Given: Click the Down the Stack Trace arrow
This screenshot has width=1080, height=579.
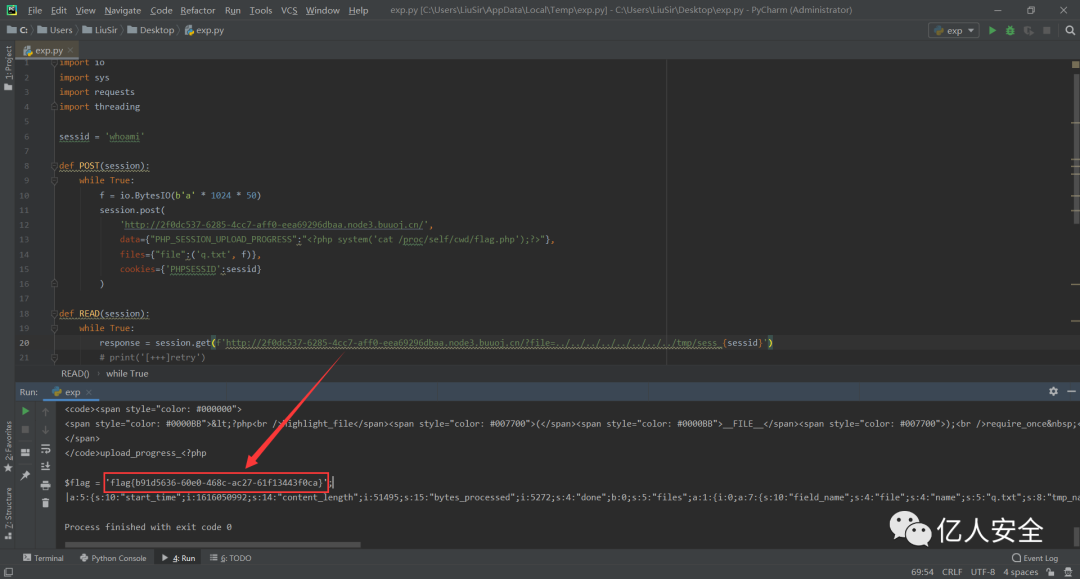Looking at the screenshot, I should (45, 430).
